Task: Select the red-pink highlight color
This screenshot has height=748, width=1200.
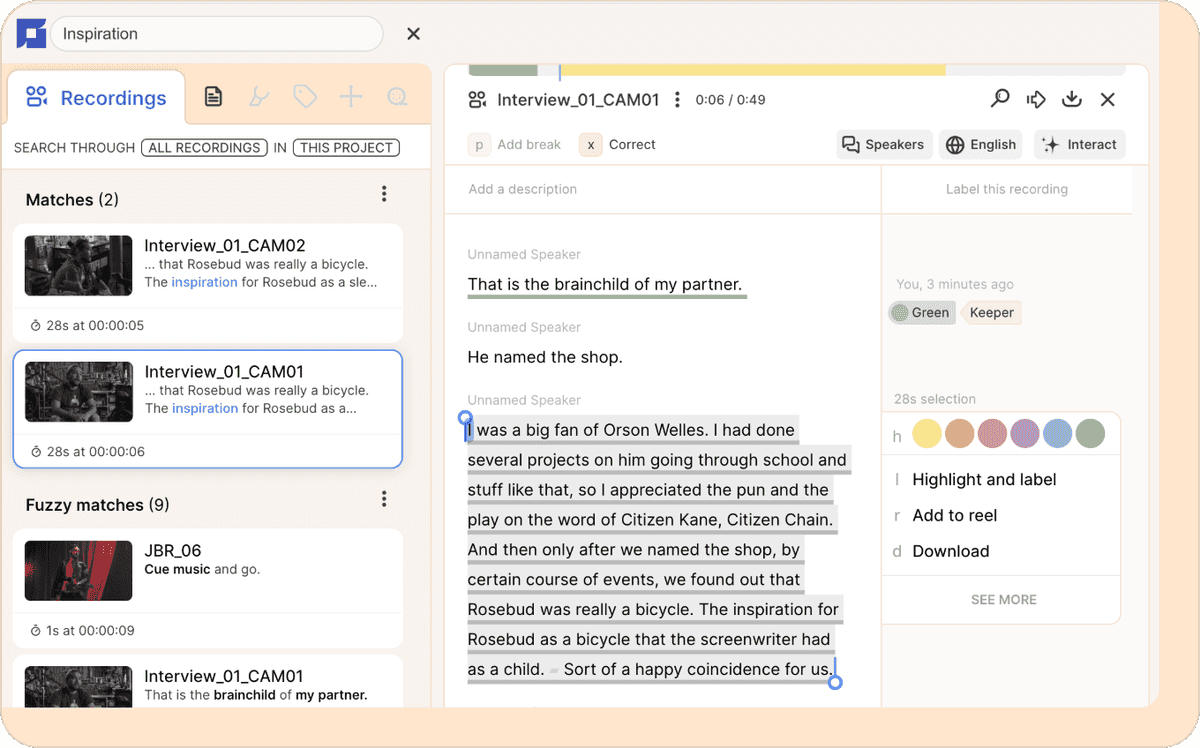Action: [992, 433]
